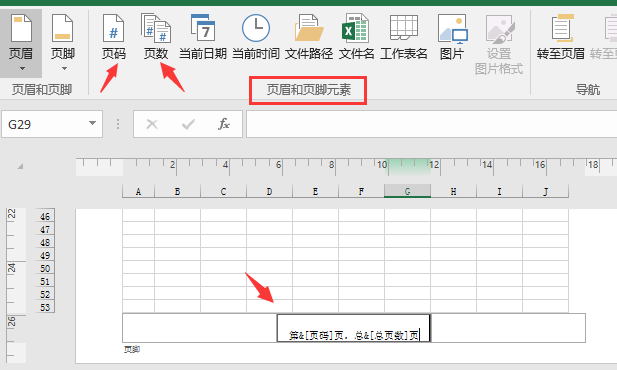Confirm entry with the checkmark button

click(x=188, y=124)
